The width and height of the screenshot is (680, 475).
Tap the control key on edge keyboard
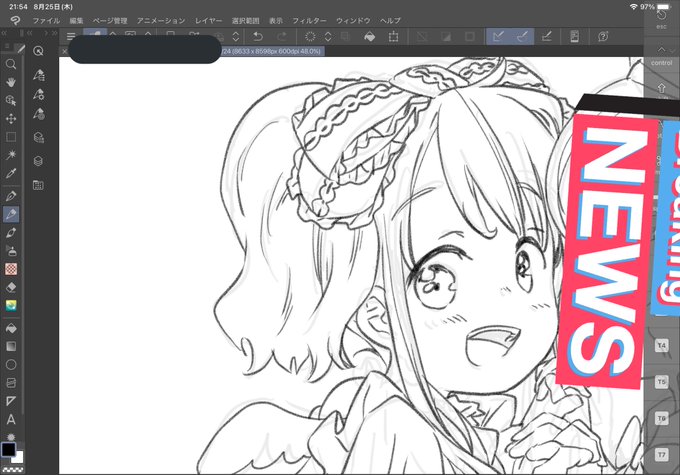coord(661,57)
